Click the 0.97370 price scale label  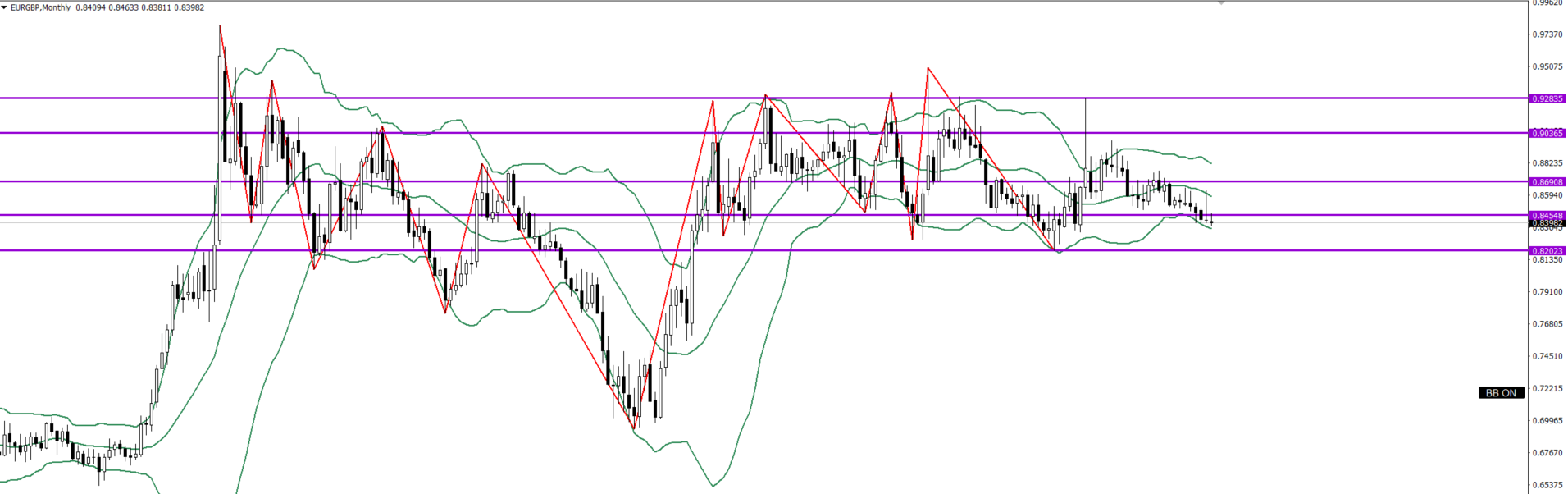click(x=1547, y=34)
